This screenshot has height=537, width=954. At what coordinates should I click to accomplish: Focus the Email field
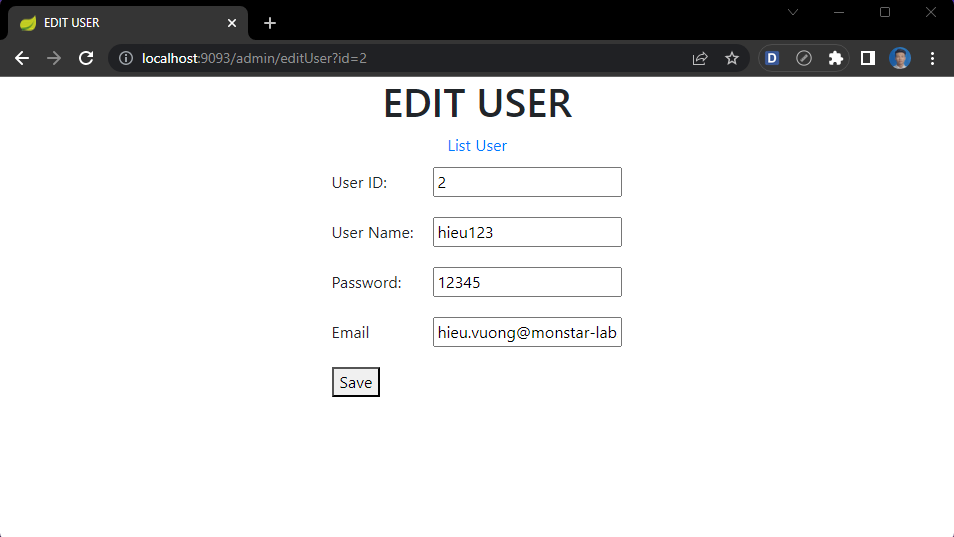tap(527, 332)
